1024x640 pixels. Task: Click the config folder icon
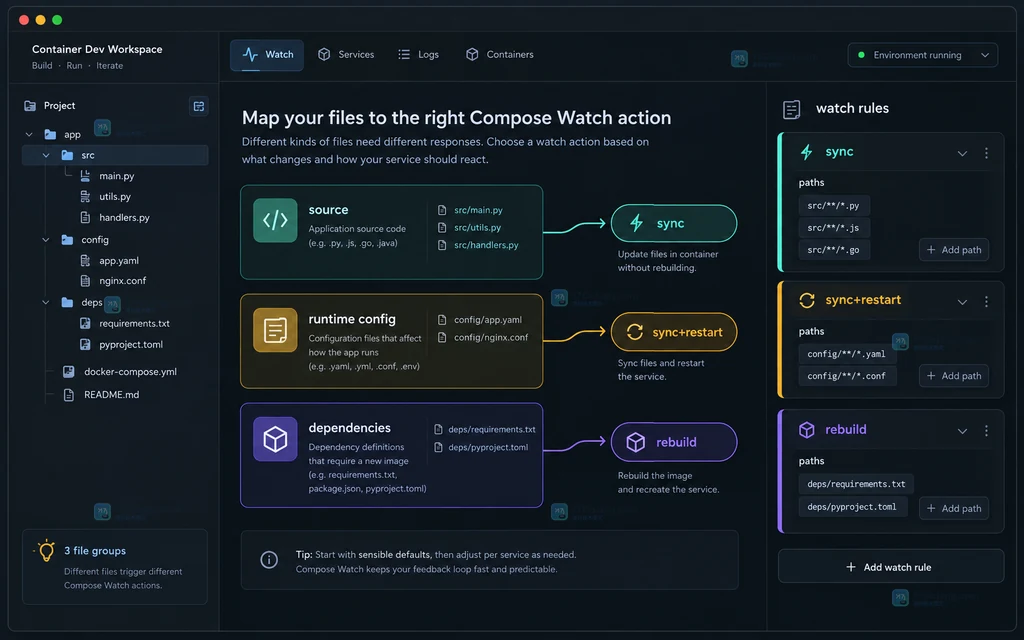pyautogui.click(x=67, y=240)
